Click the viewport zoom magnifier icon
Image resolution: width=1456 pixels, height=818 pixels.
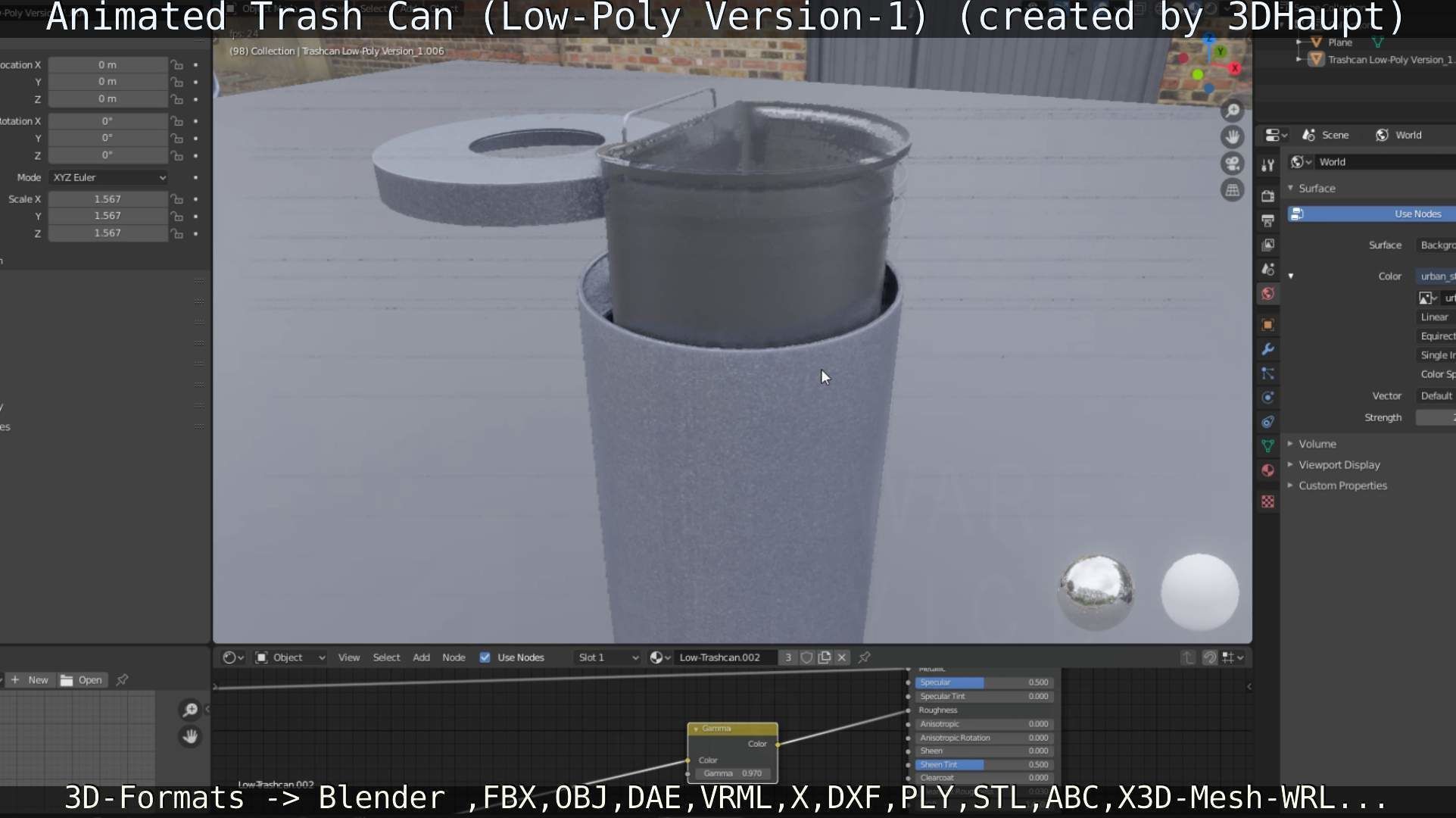pos(1233,111)
